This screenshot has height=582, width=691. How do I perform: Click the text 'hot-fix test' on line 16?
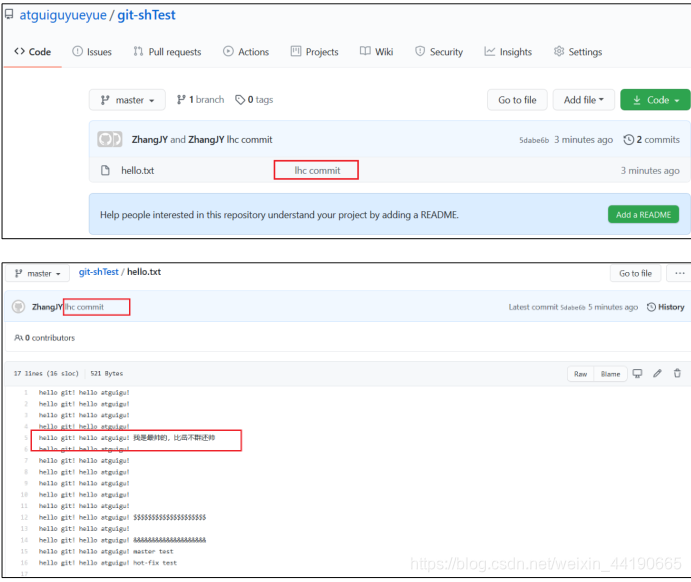coord(155,563)
